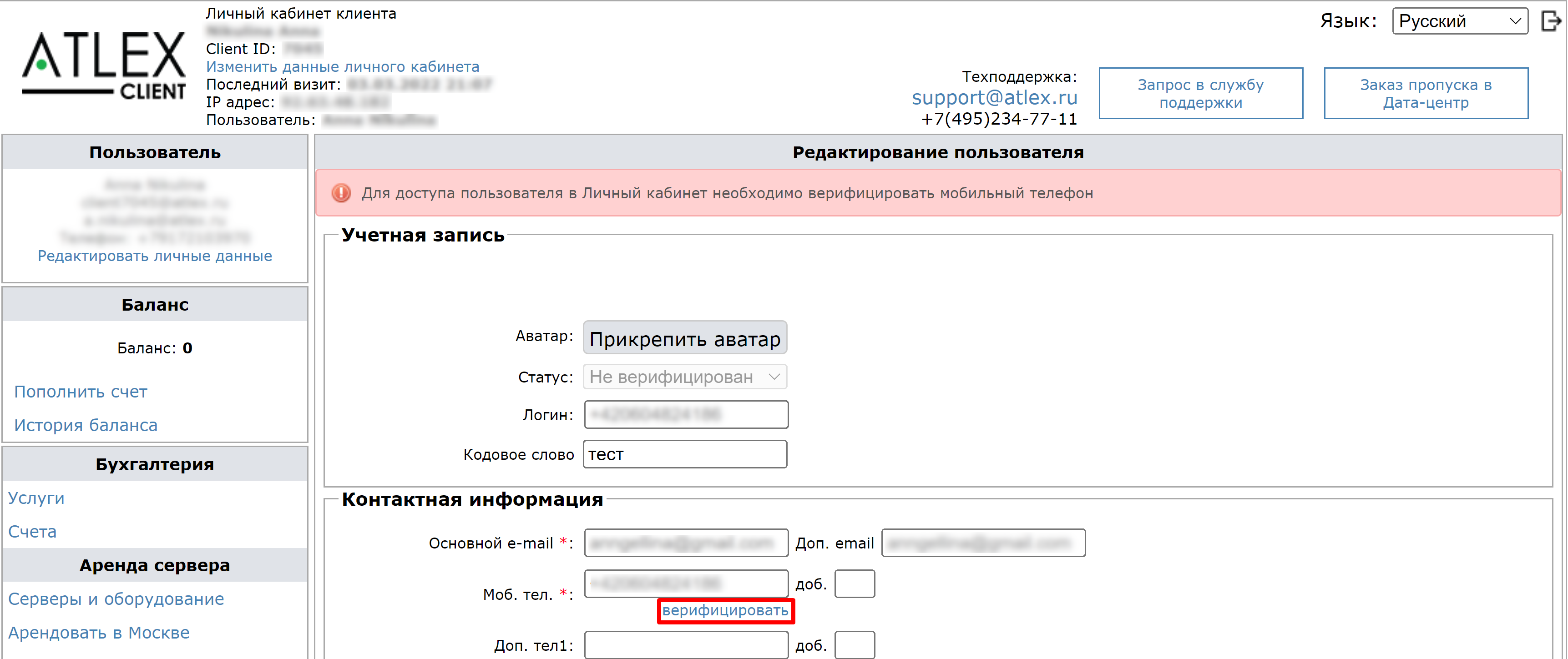Screen dimensions: 1568x659
Task: Click Запрос в службу поддержки button
Action: coord(1200,92)
